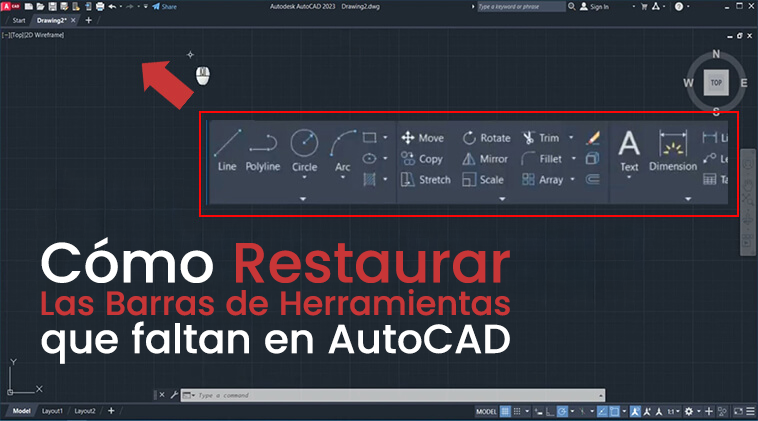This screenshot has width=758, height=421.
Task: Open the Circle options dropdown
Action: pyautogui.click(x=305, y=177)
